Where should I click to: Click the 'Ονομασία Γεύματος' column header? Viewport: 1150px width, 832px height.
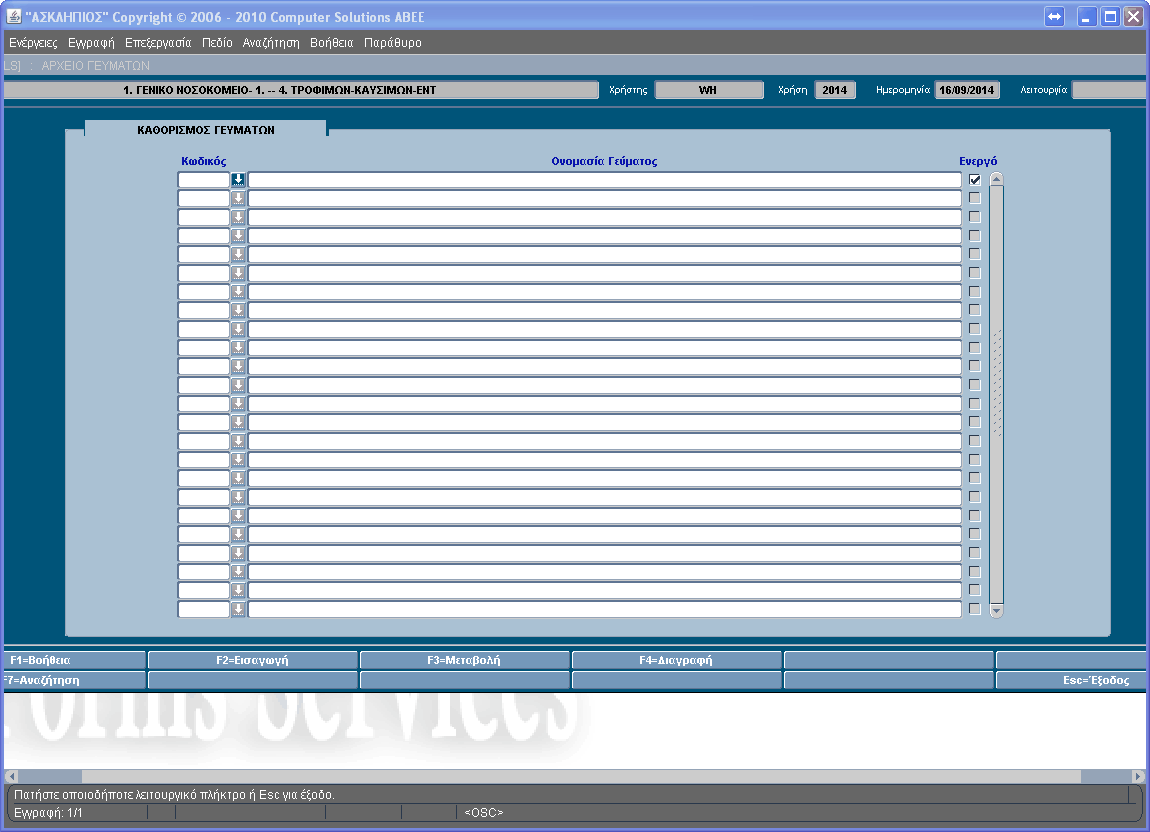[x=604, y=161]
